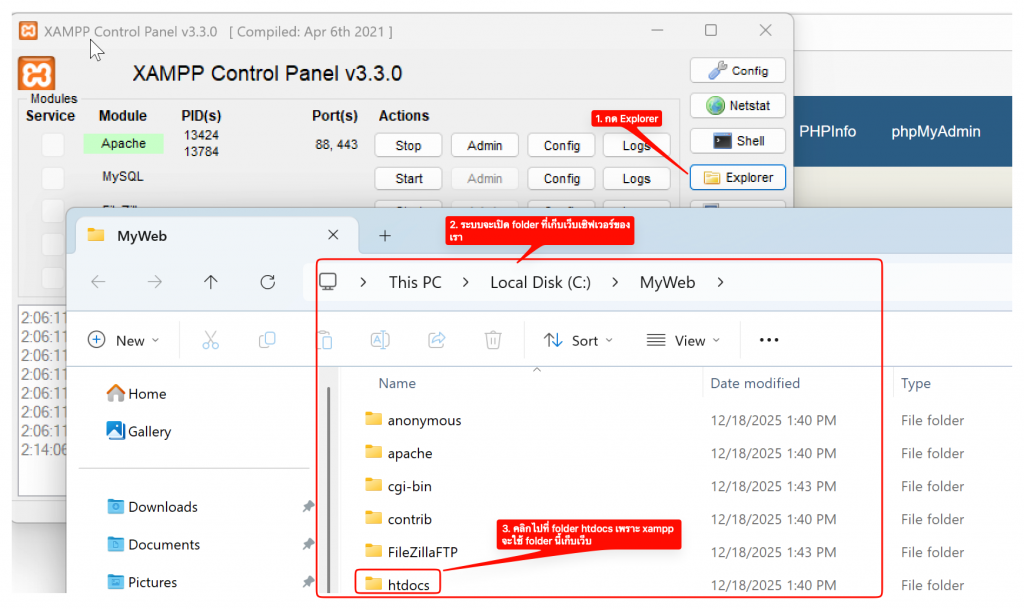Expand the New item dropdown
The image size is (1024, 609).
[x=124, y=340]
